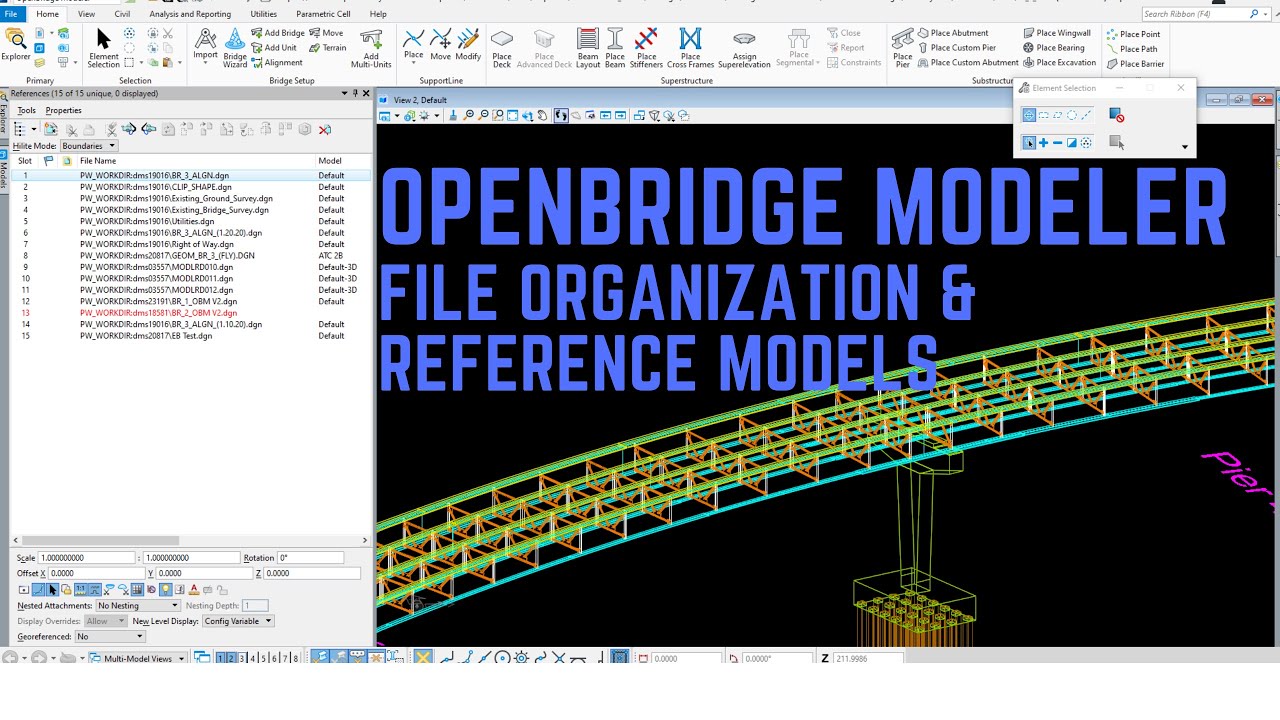Open the Tools menu in References panel
This screenshot has height=720, width=1280.
coord(26,110)
